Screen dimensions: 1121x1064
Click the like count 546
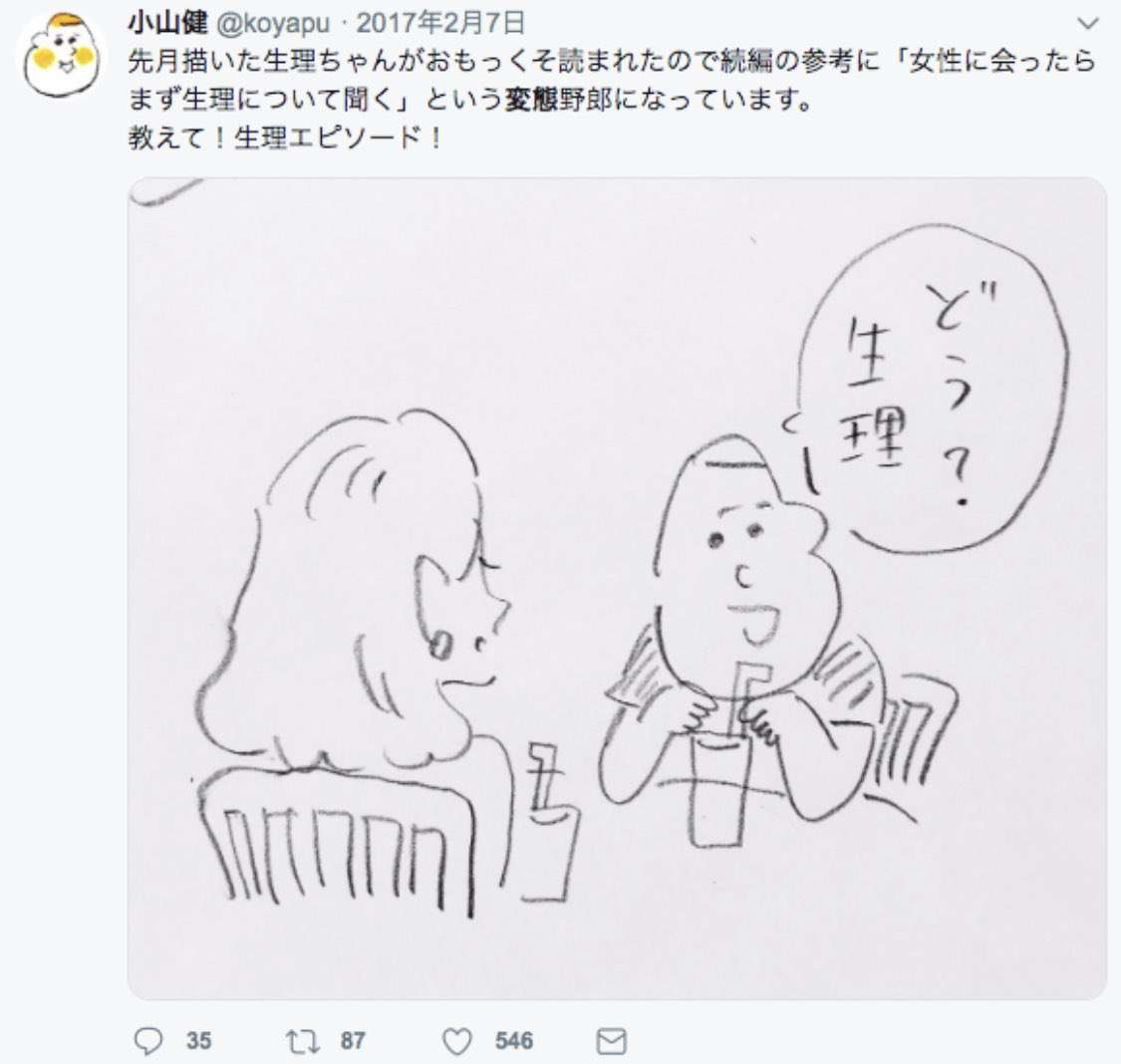coord(514,1041)
